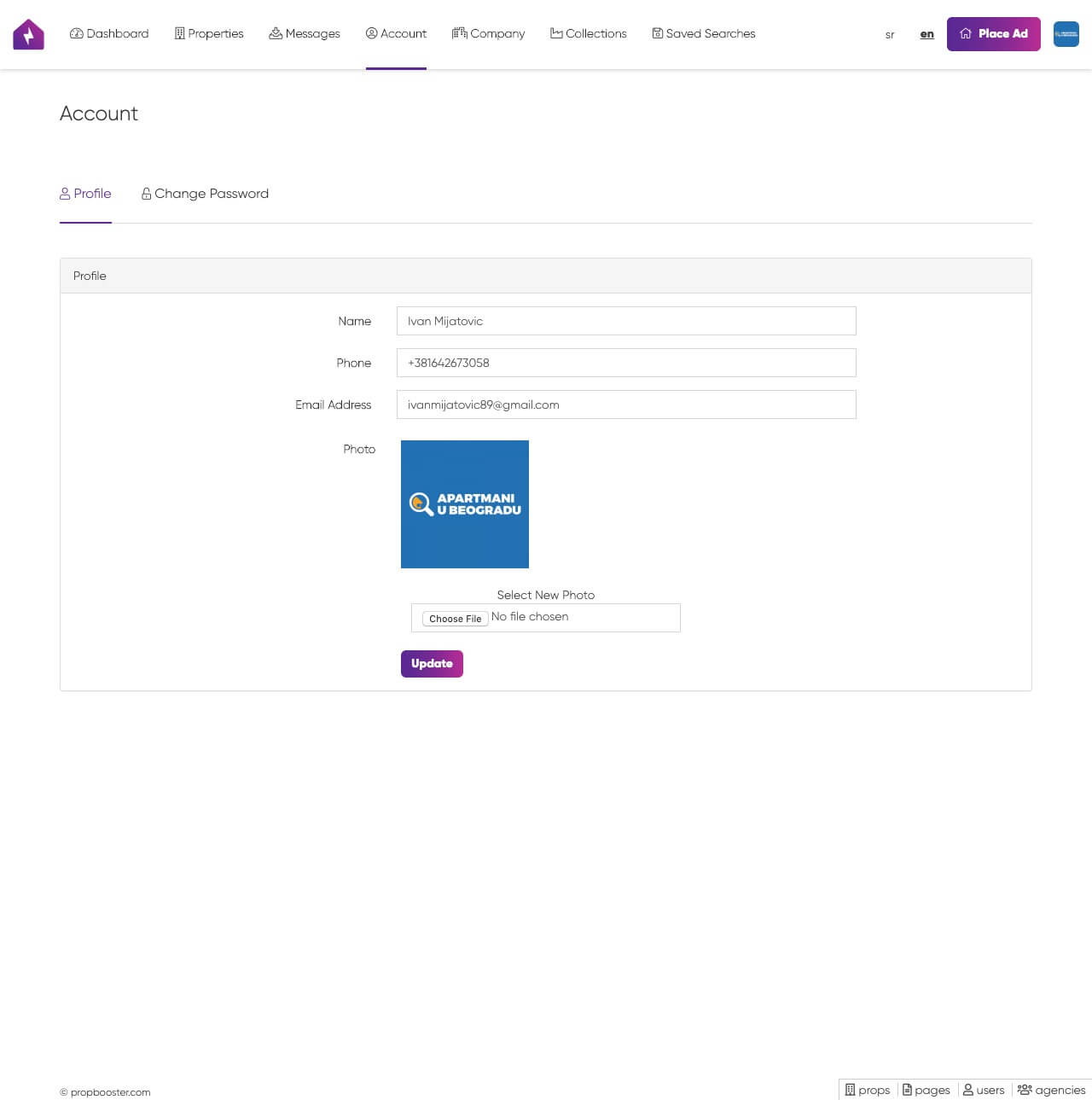This screenshot has height=1100, width=1092.
Task: Open the agencies admin link
Action: pyautogui.click(x=1051, y=1090)
